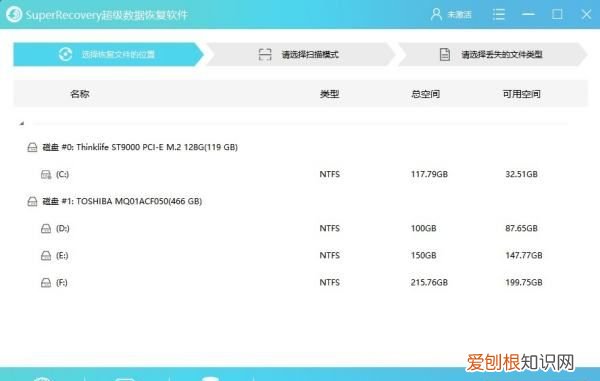Minimize the SuperRecovery window
Viewport: 600px width, 381px height.
pyautogui.click(x=528, y=14)
